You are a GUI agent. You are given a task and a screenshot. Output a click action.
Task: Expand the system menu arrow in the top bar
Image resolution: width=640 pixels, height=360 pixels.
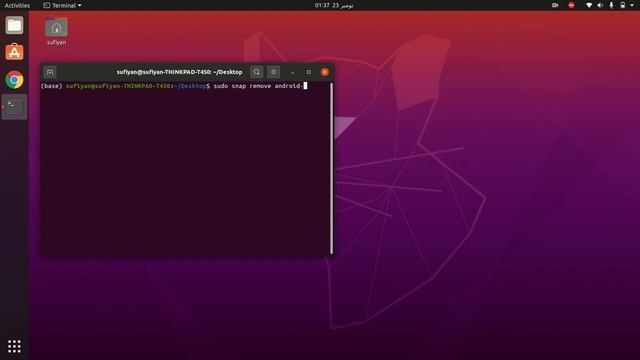pos(632,5)
